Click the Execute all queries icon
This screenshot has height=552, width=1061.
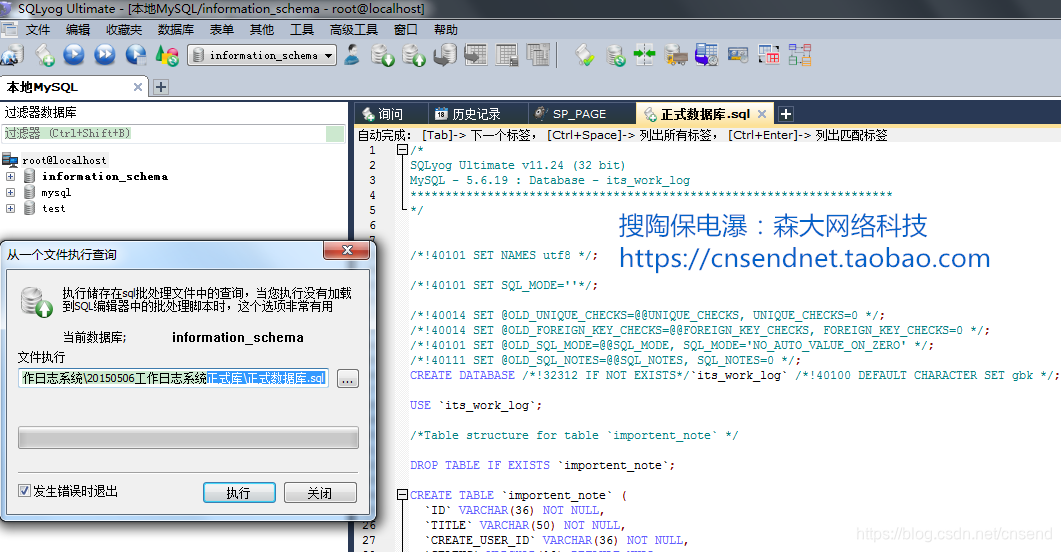pos(105,55)
